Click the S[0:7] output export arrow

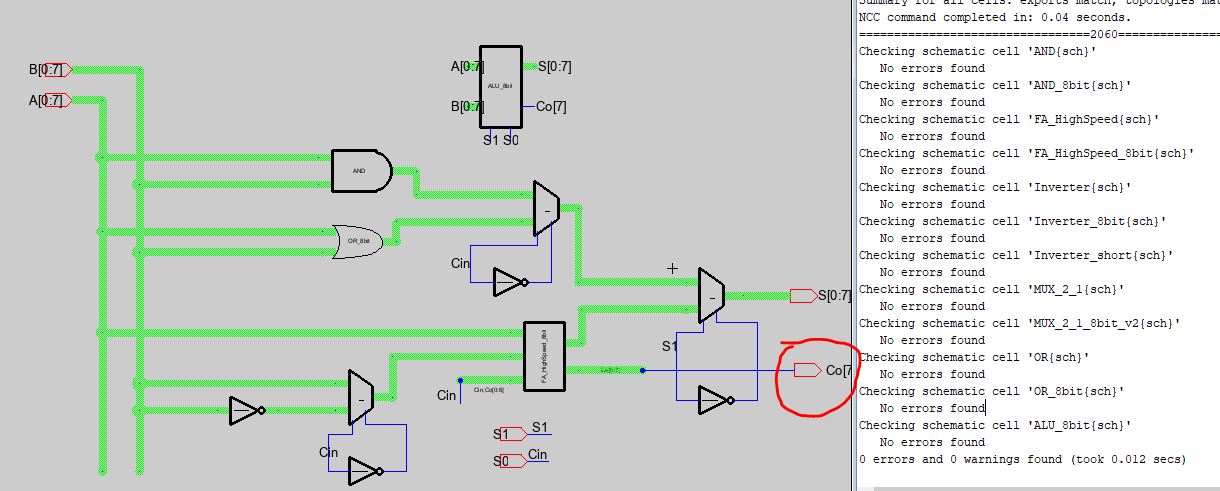click(803, 295)
